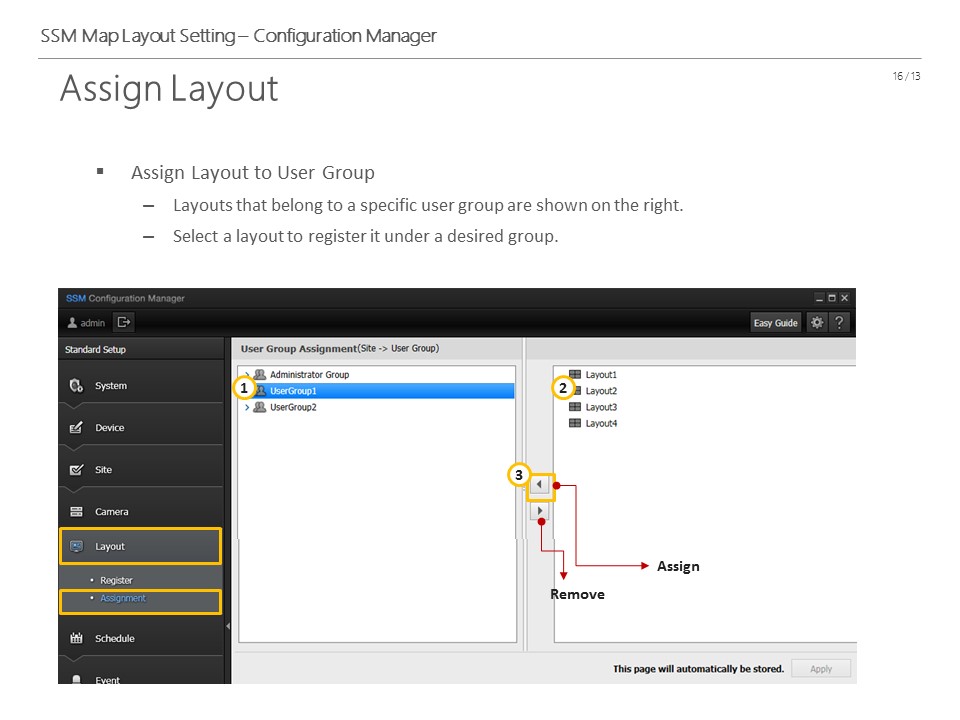The image size is (960, 720).
Task: Select Layout3 in the layout list
Action: point(601,407)
